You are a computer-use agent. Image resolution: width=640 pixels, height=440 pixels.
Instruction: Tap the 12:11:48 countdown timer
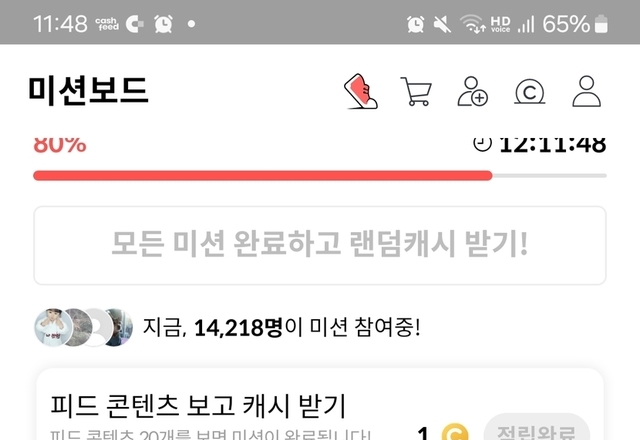pos(553,144)
